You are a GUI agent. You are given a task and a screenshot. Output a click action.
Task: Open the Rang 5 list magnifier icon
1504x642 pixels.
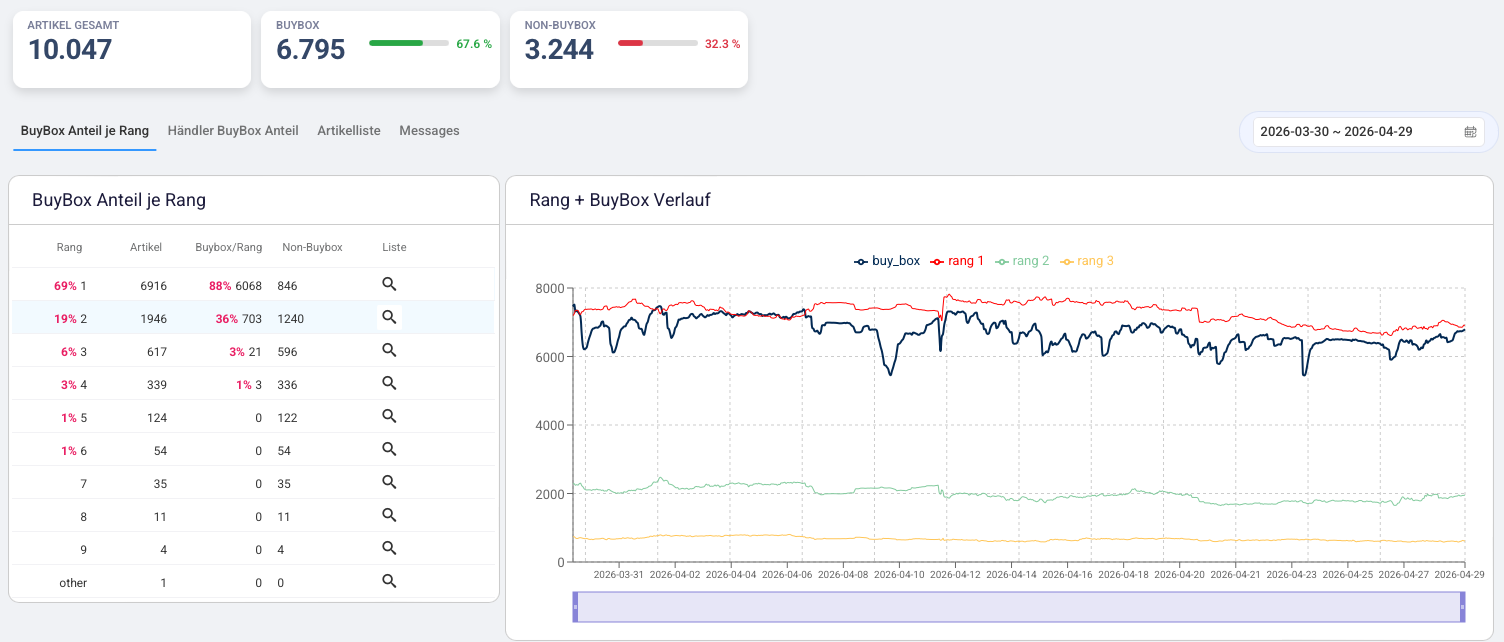pos(390,416)
